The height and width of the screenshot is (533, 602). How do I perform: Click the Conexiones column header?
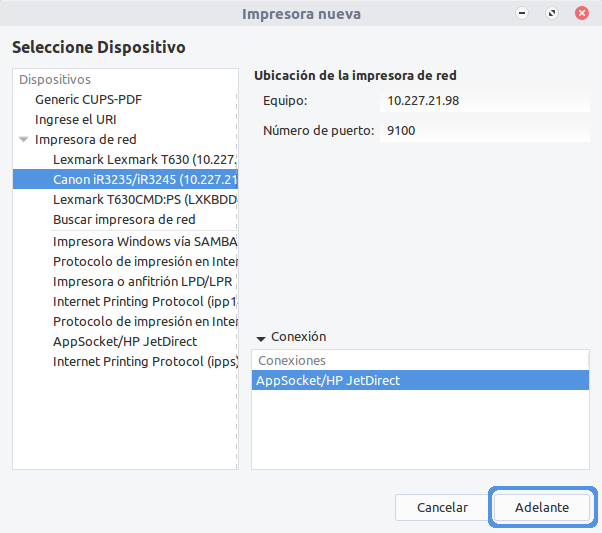point(420,361)
